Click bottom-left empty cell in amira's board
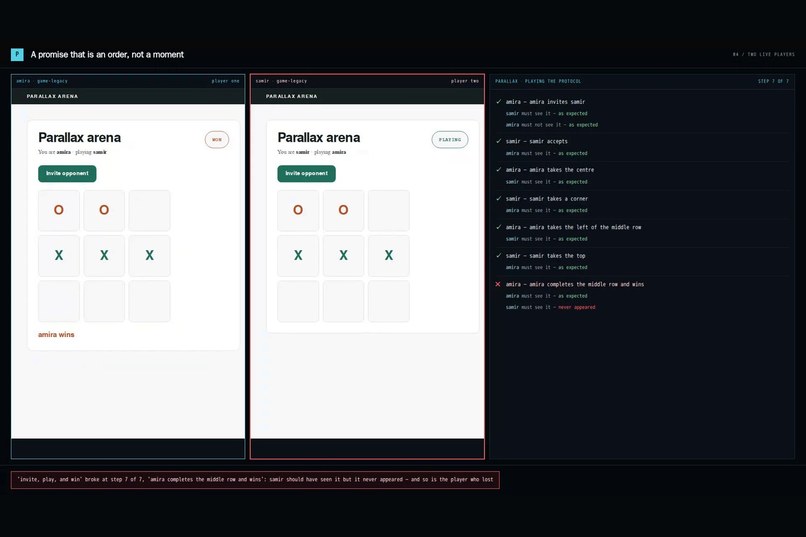 click(x=59, y=301)
